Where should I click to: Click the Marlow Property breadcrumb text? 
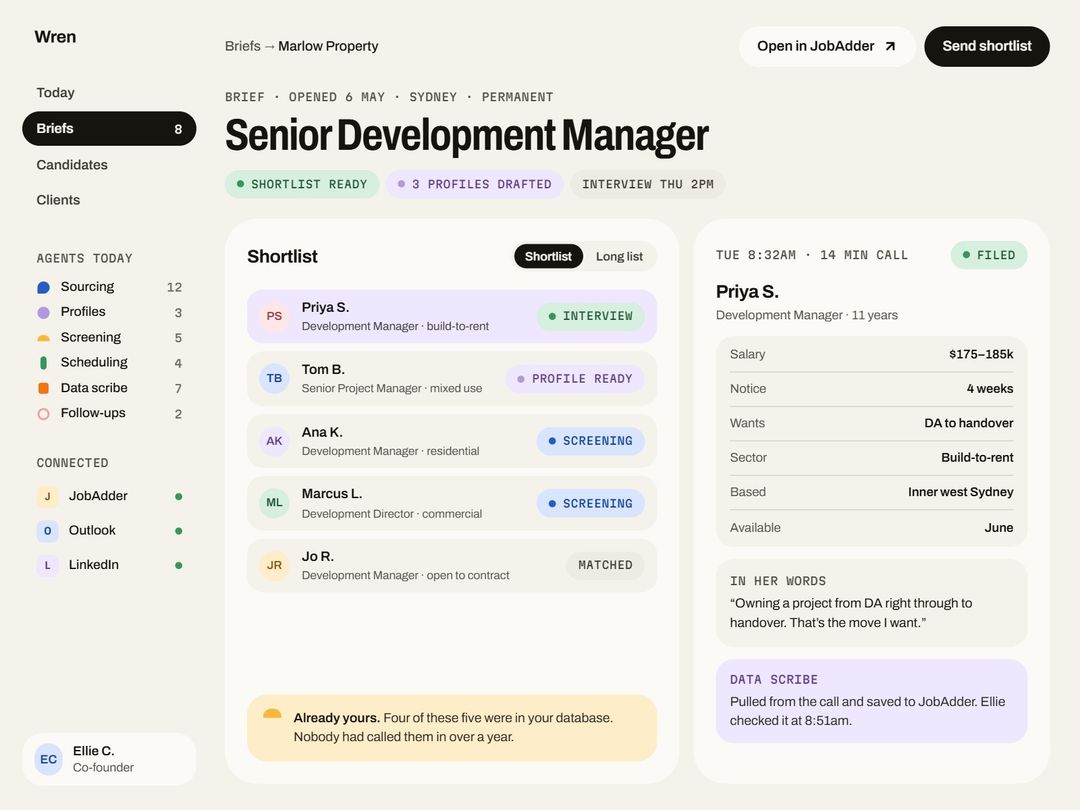click(x=328, y=46)
